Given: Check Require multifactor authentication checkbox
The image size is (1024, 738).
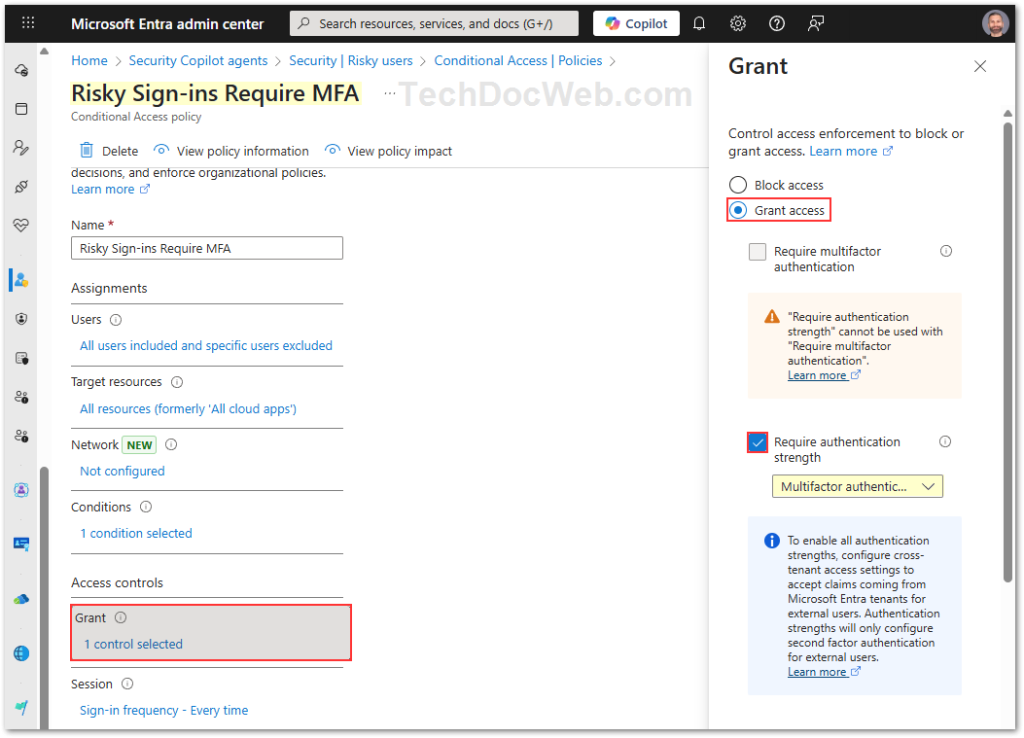Looking at the screenshot, I should pyautogui.click(x=758, y=252).
